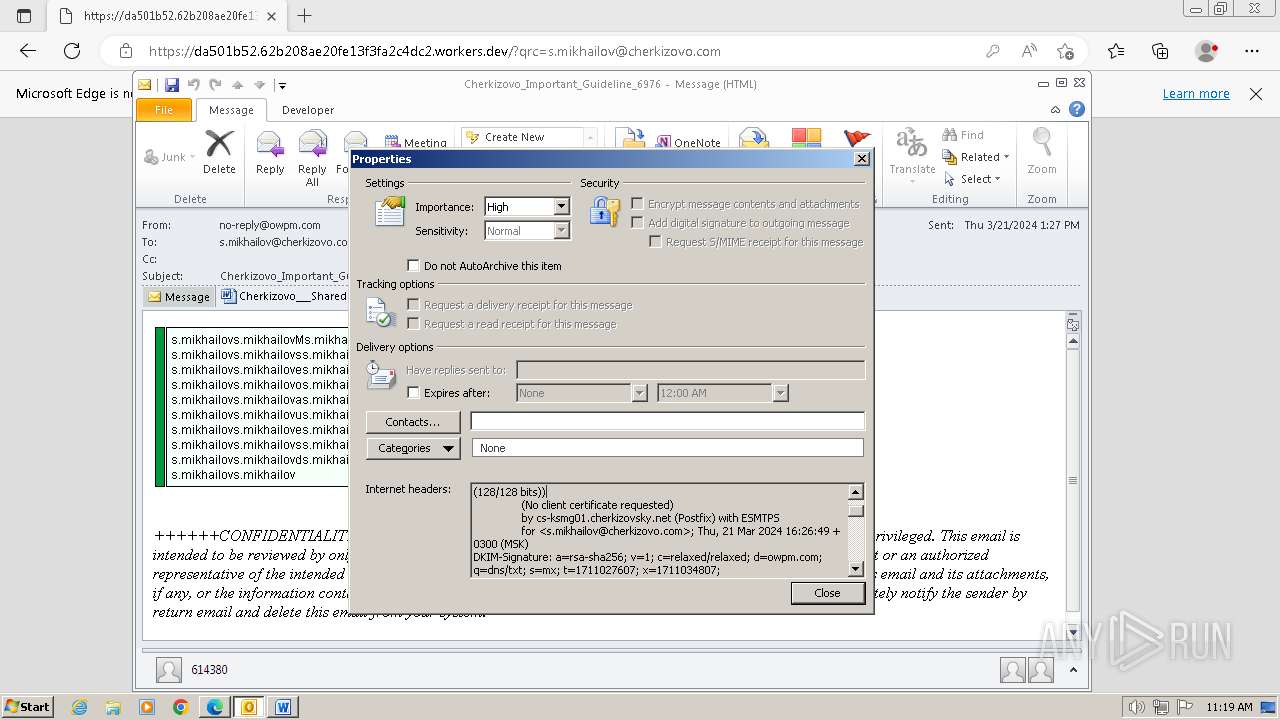Switch to the Message ribbon tab
The height and width of the screenshot is (720, 1280).
coord(231,110)
